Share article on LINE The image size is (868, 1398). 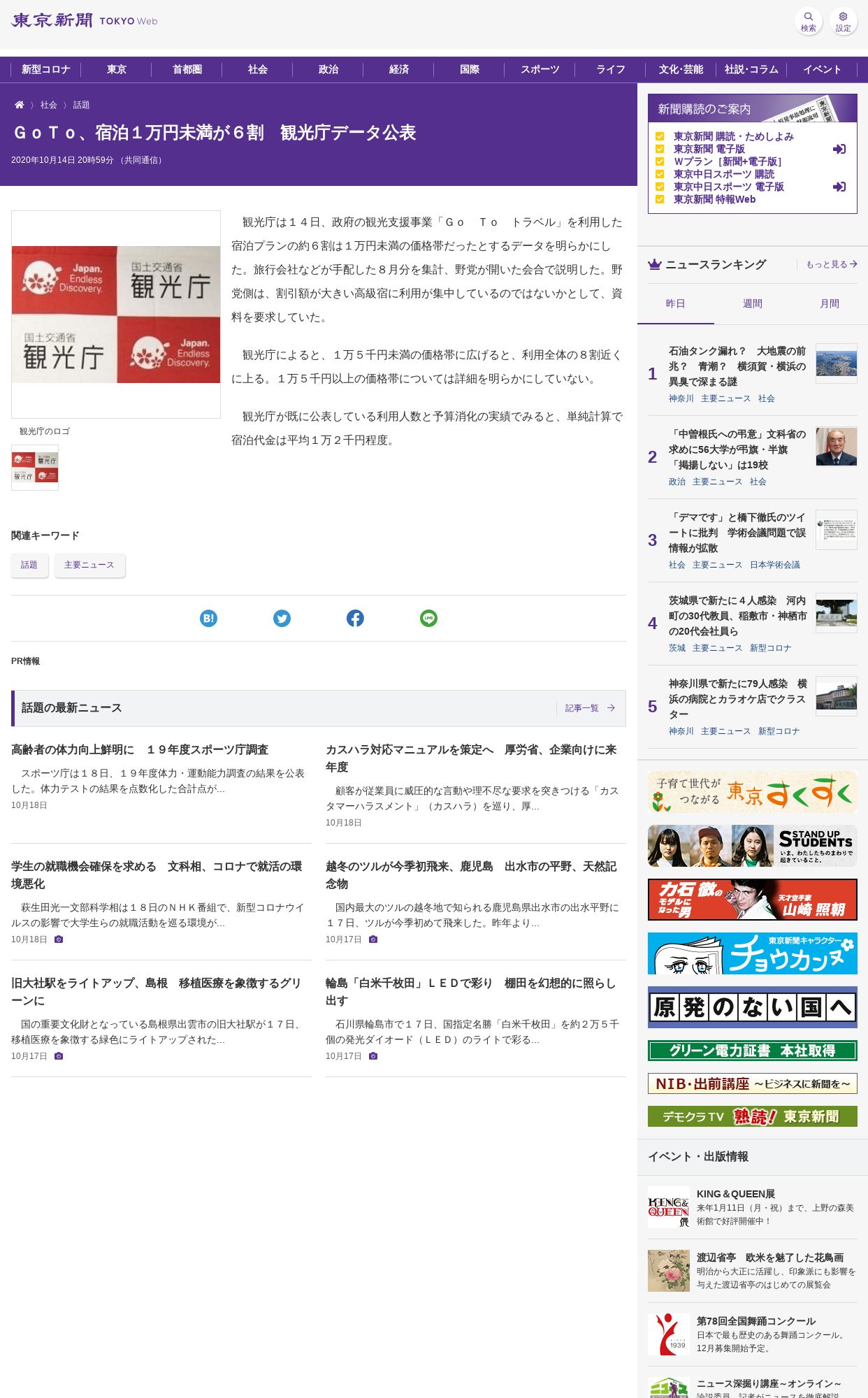[428, 618]
